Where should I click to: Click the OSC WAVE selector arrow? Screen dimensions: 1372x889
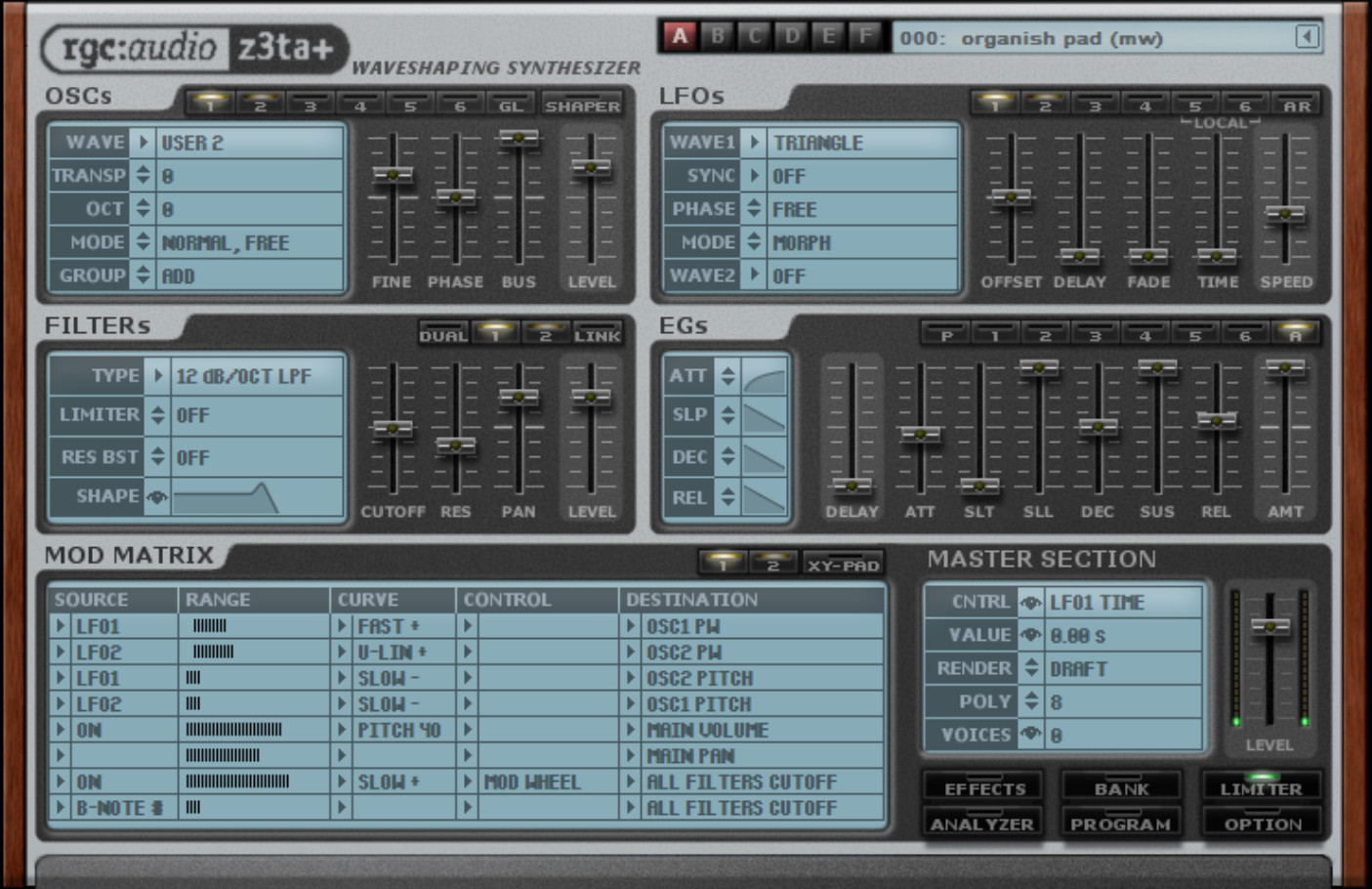click(144, 143)
